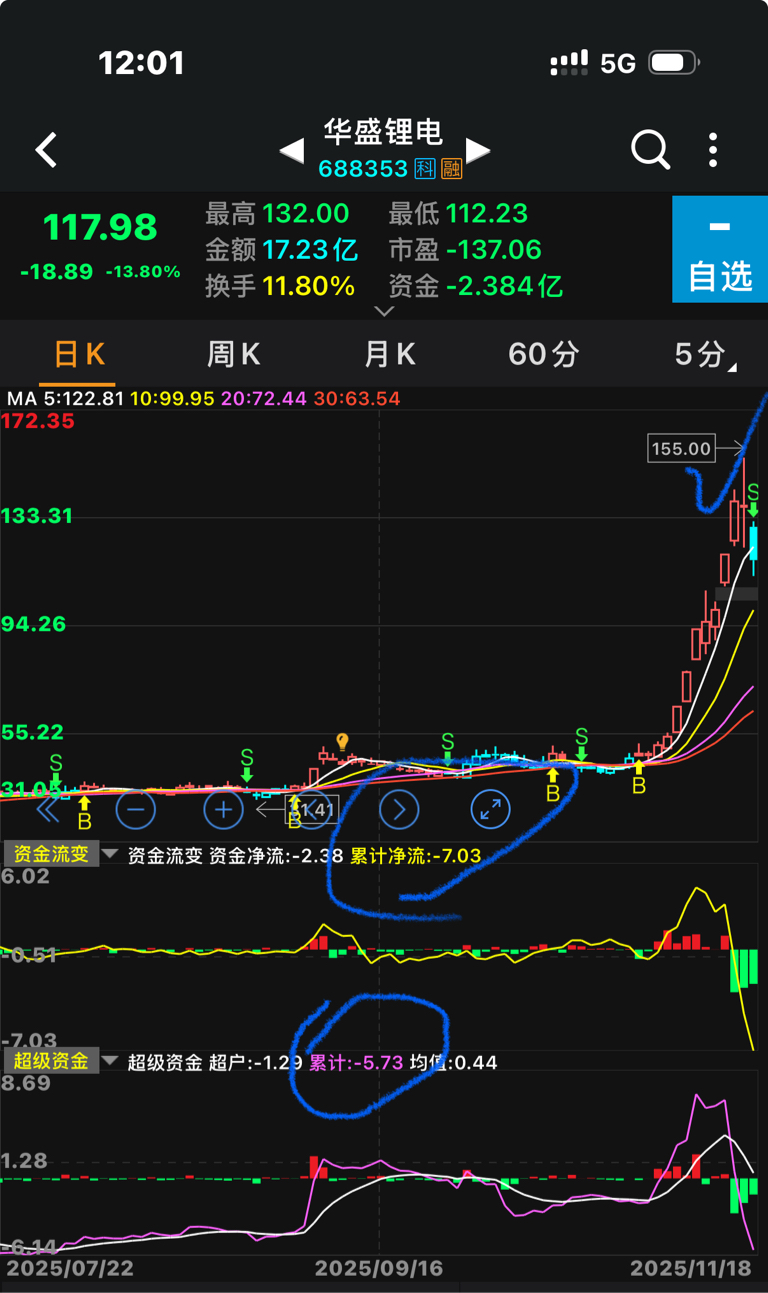768x1293 pixels.
Task: Tap the 融 margin badge
Action: click(x=452, y=169)
